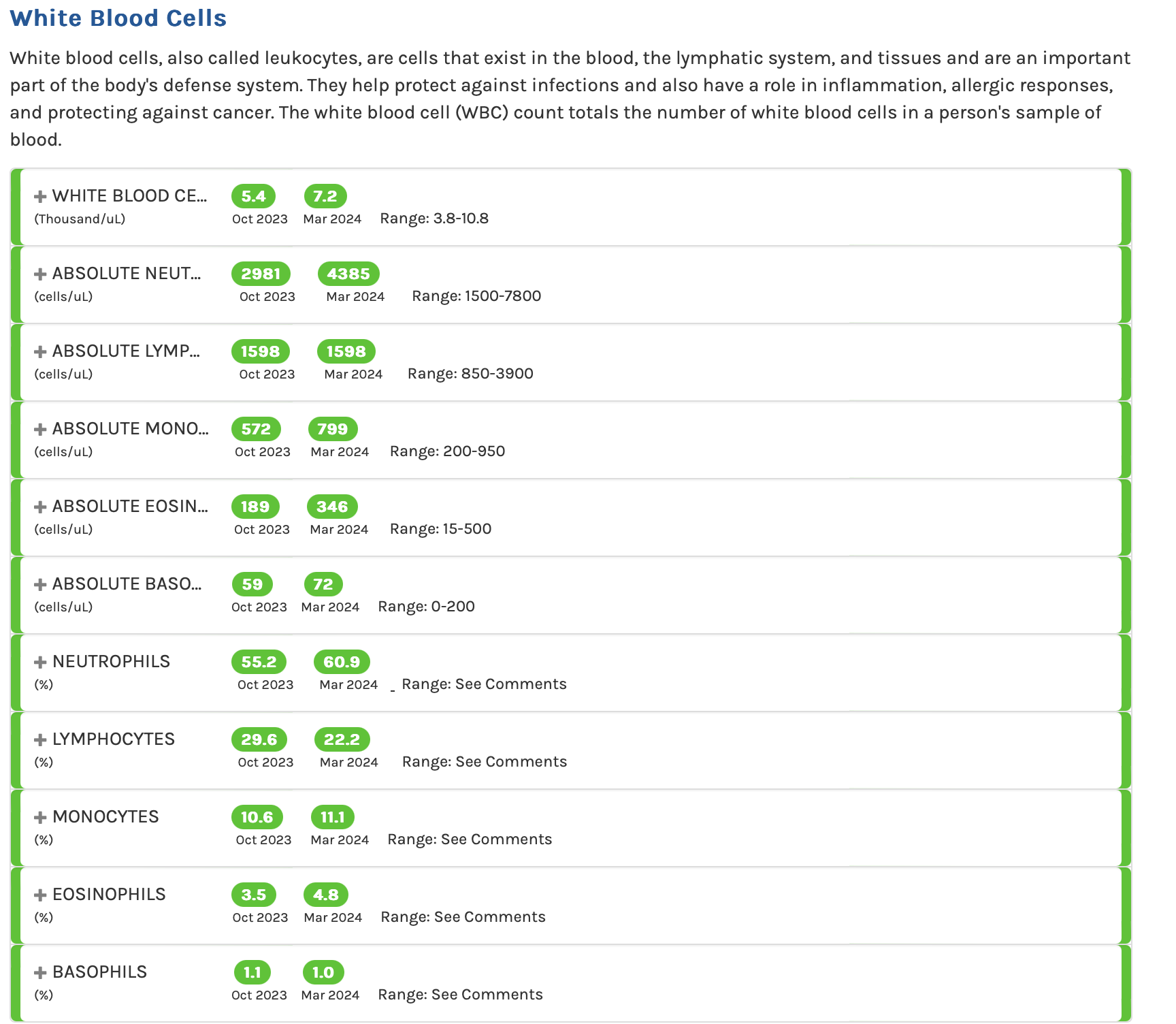The image size is (1176, 1024).
Task: Open the NEUTROPHILS Range: See Comments text
Action: point(484,684)
